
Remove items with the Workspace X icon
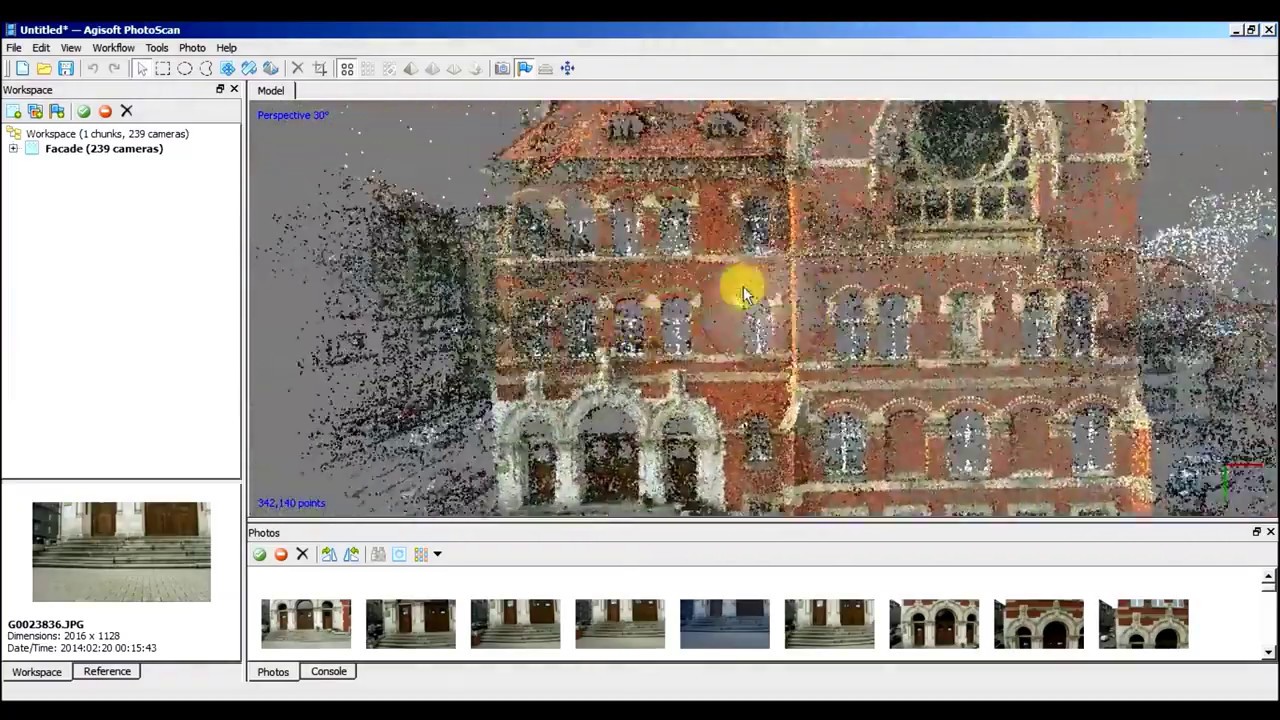[x=126, y=111]
